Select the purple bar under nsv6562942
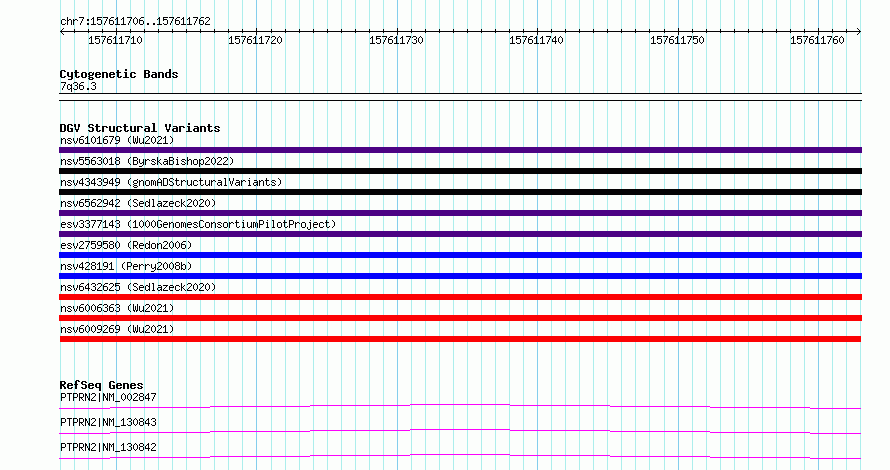The image size is (890, 470). (460, 213)
